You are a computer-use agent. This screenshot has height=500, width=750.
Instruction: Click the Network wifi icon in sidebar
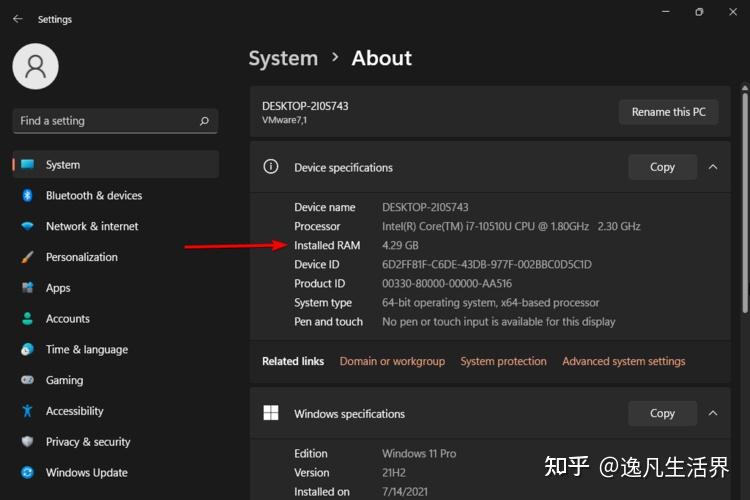tap(27, 226)
